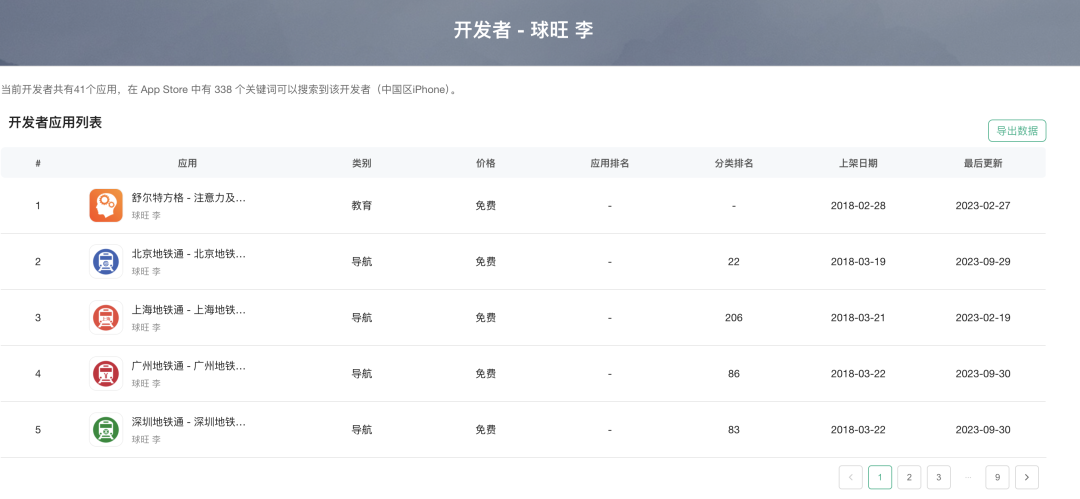This screenshot has height=499, width=1080.
Task: Select page 1 in pagination
Action: click(x=880, y=477)
